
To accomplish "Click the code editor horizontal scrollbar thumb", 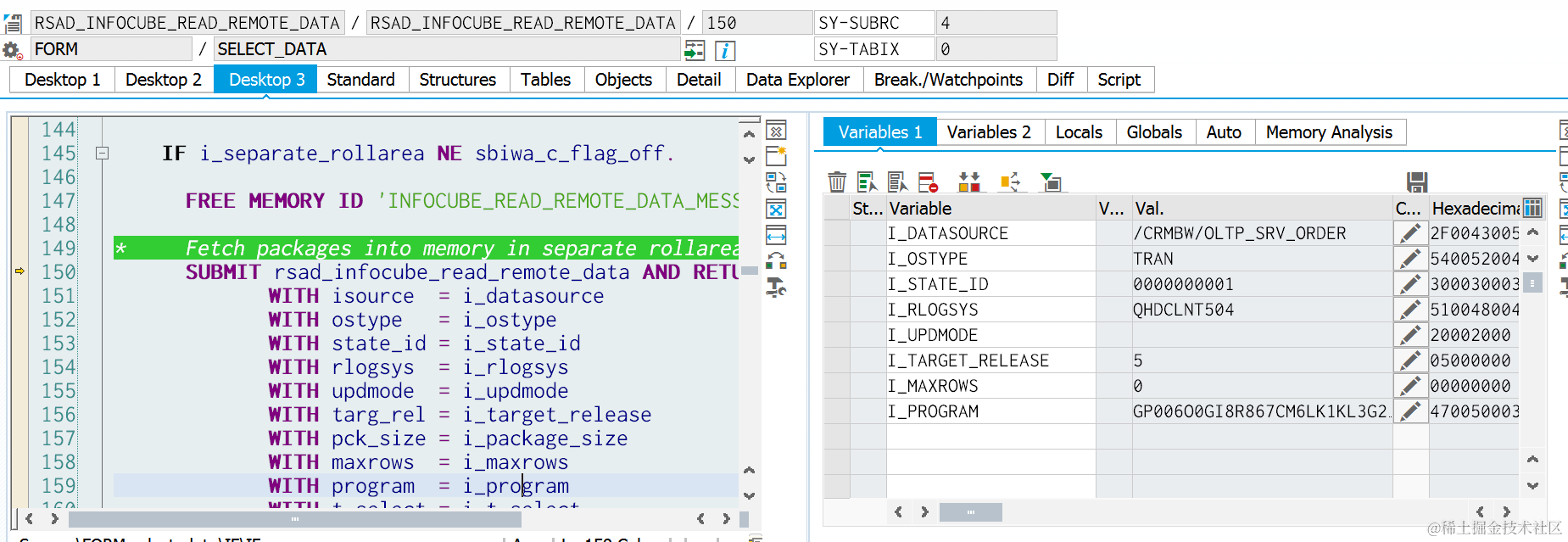I will [x=295, y=518].
